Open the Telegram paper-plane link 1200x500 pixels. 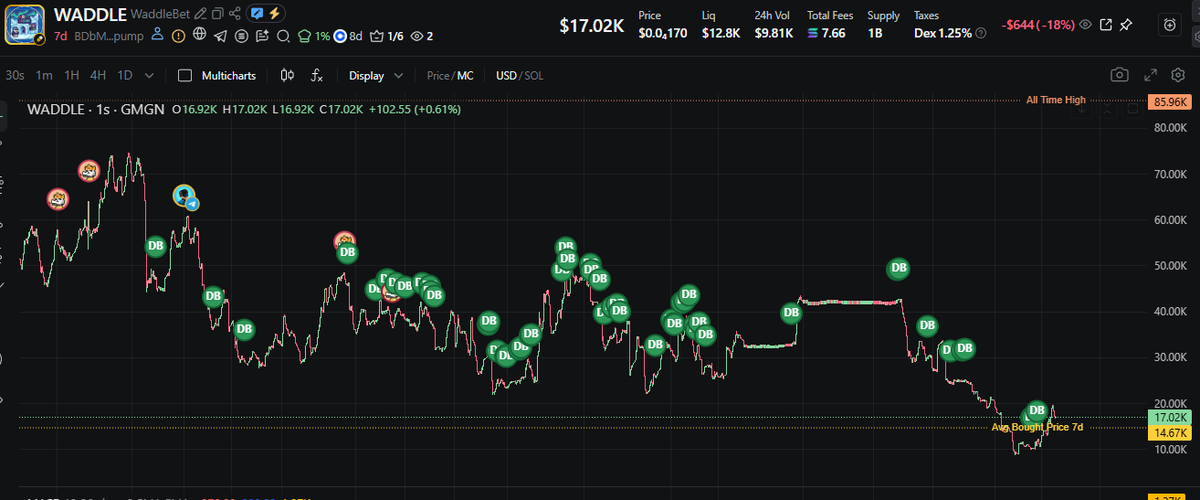pyautogui.click(x=220, y=36)
